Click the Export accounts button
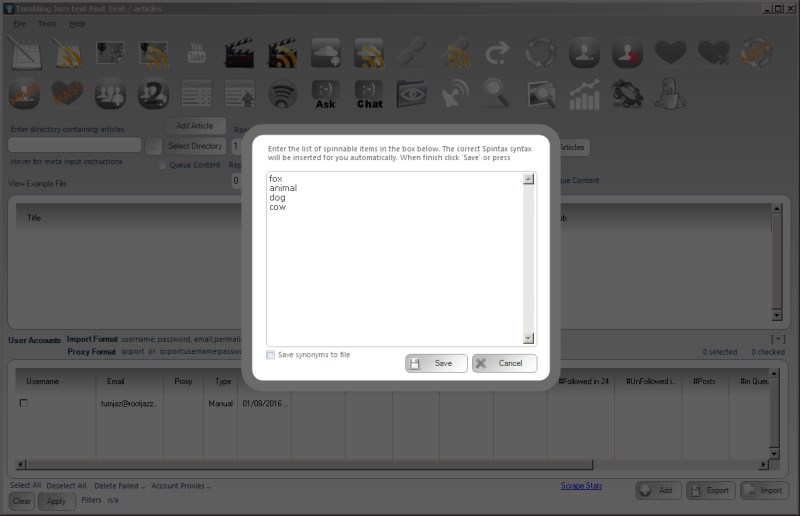The image size is (800, 516). (x=711, y=490)
